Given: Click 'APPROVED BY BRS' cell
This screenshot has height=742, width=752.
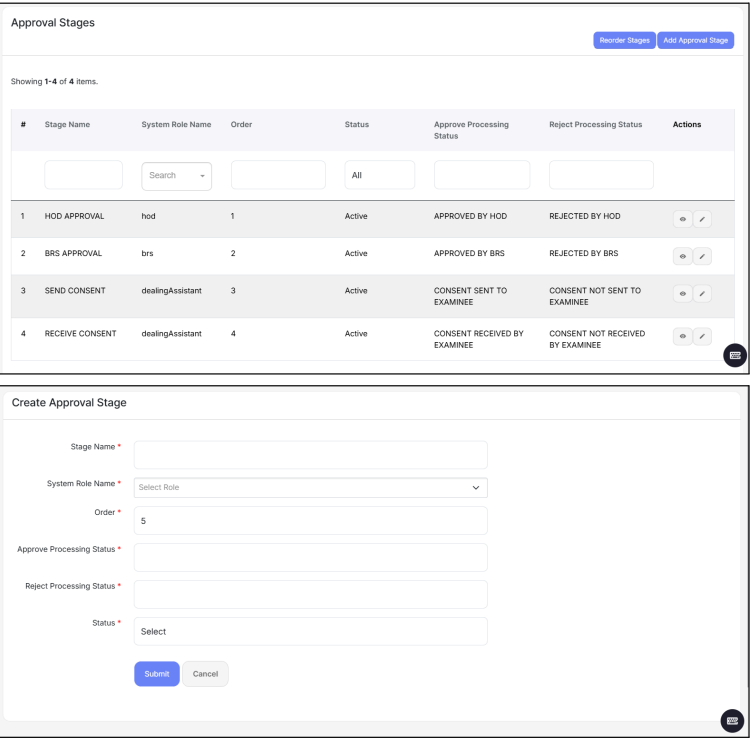Looking at the screenshot, I should pos(469,253).
